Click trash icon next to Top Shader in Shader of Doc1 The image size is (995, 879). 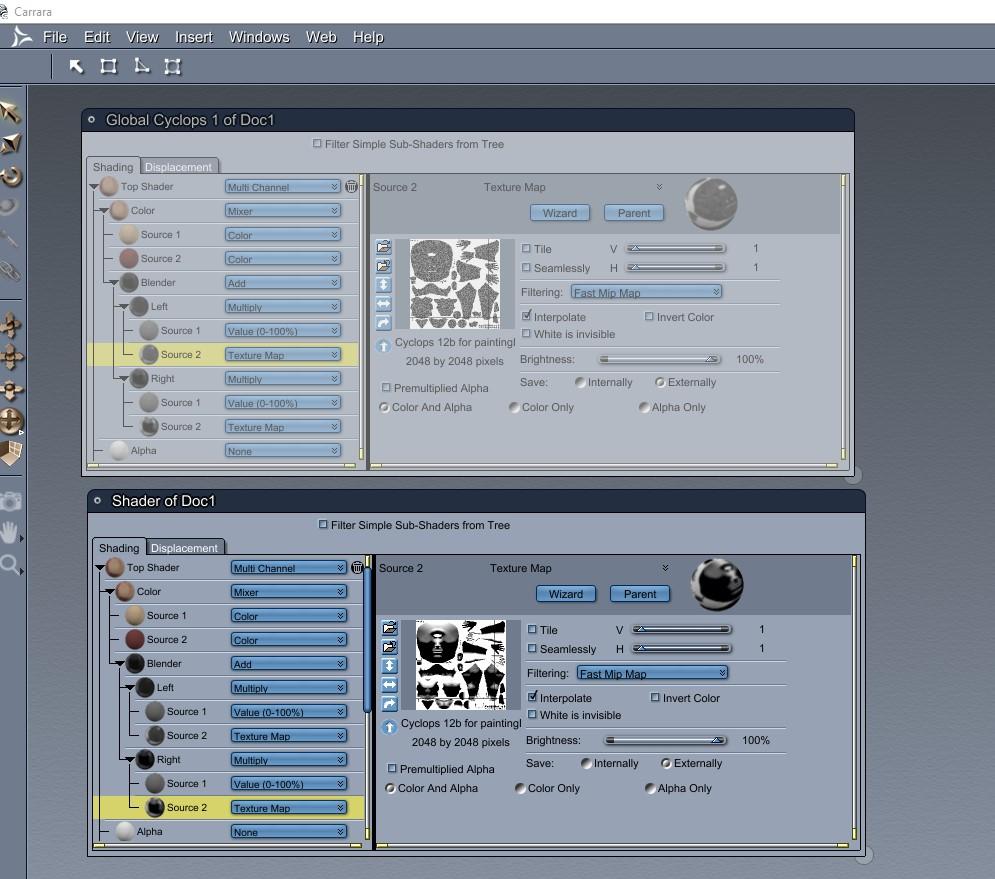(x=357, y=567)
